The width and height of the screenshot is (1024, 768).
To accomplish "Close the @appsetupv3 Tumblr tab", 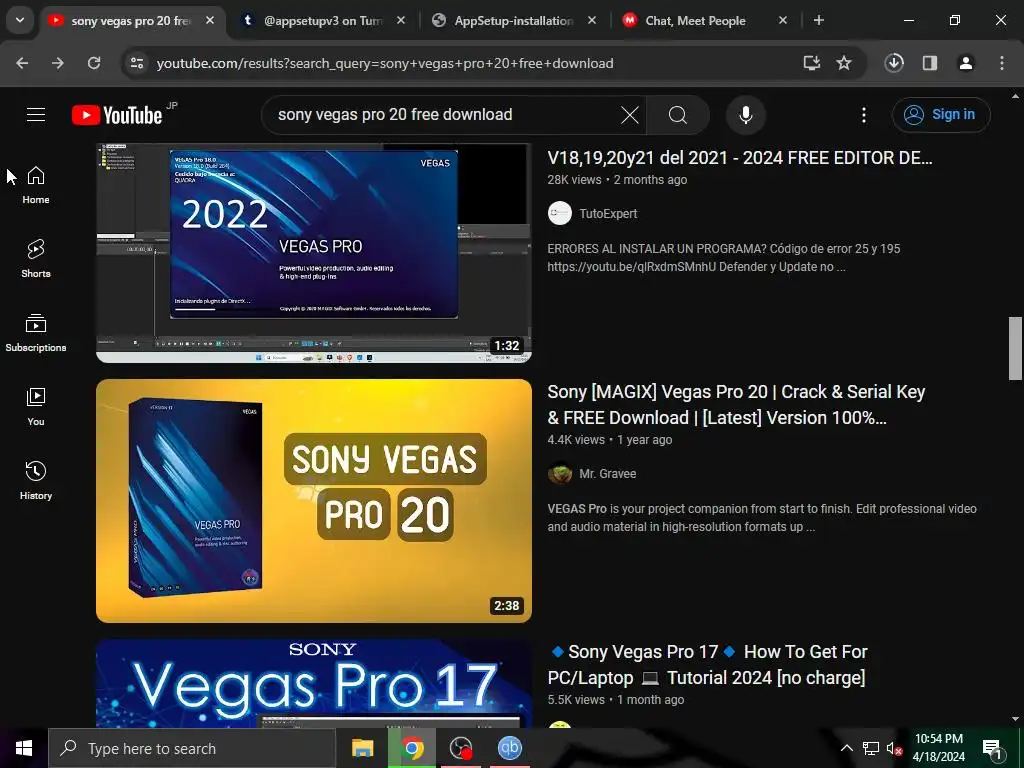I will (x=401, y=21).
